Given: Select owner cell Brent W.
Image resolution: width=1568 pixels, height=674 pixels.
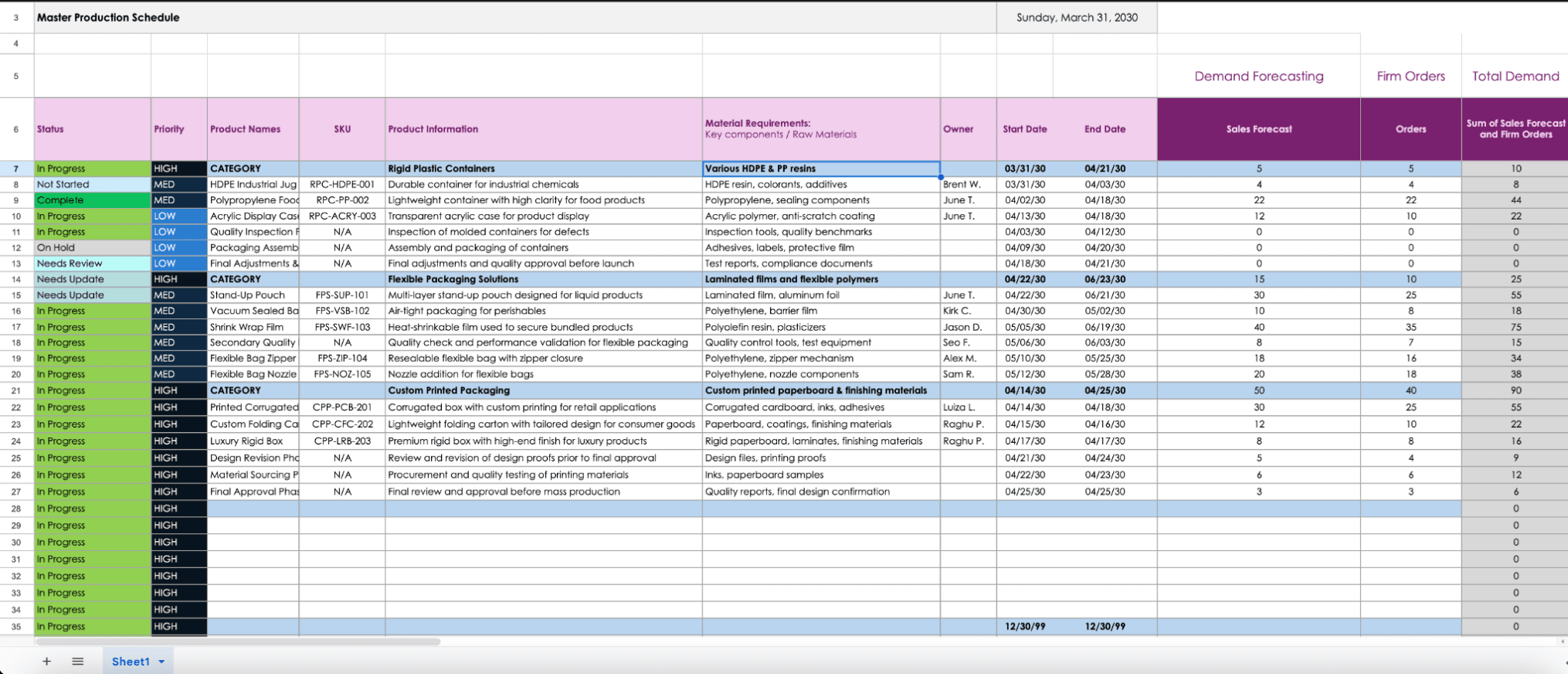Looking at the screenshot, I should click(x=969, y=185).
